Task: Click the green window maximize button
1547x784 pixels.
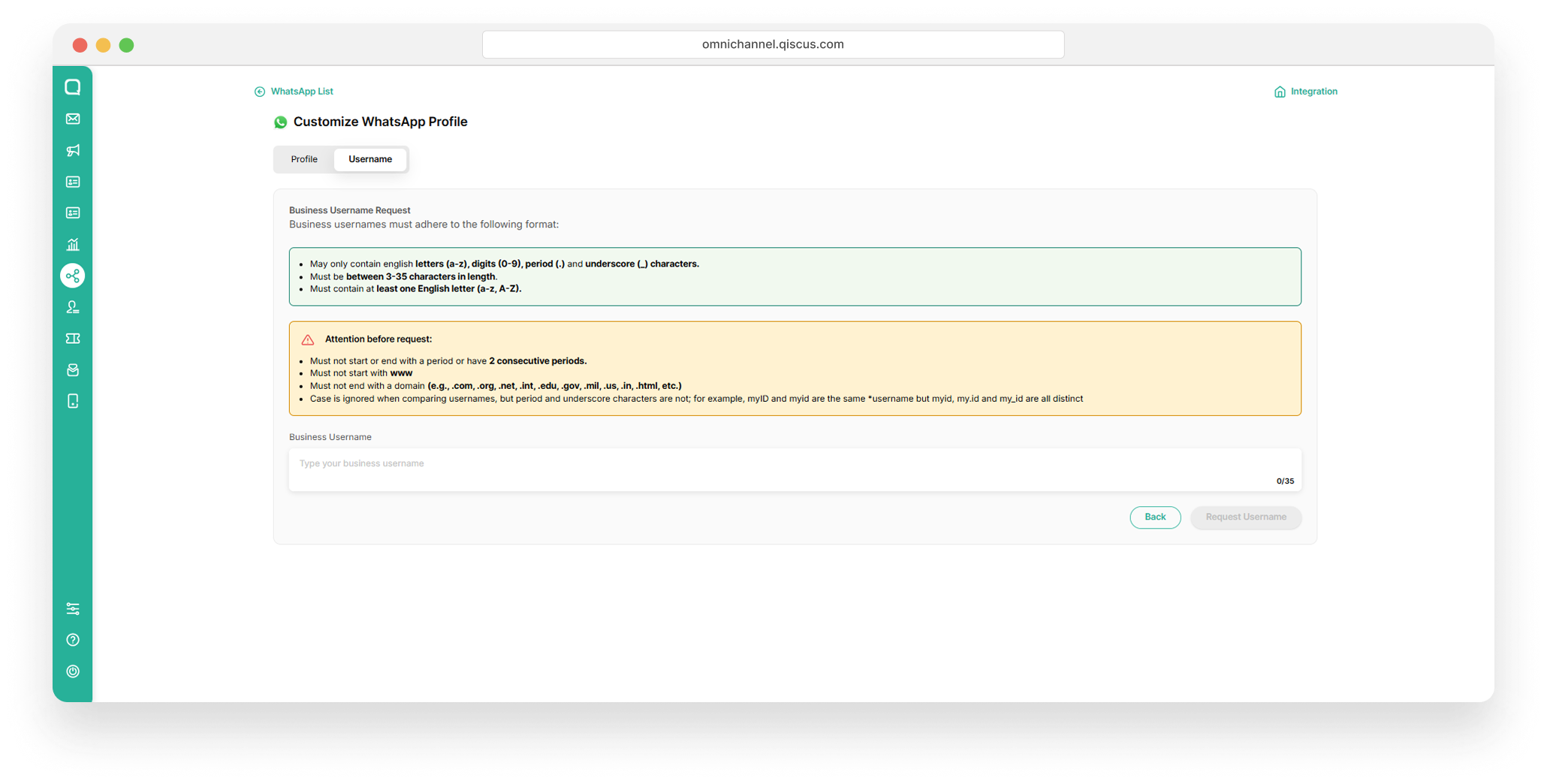Action: (127, 45)
